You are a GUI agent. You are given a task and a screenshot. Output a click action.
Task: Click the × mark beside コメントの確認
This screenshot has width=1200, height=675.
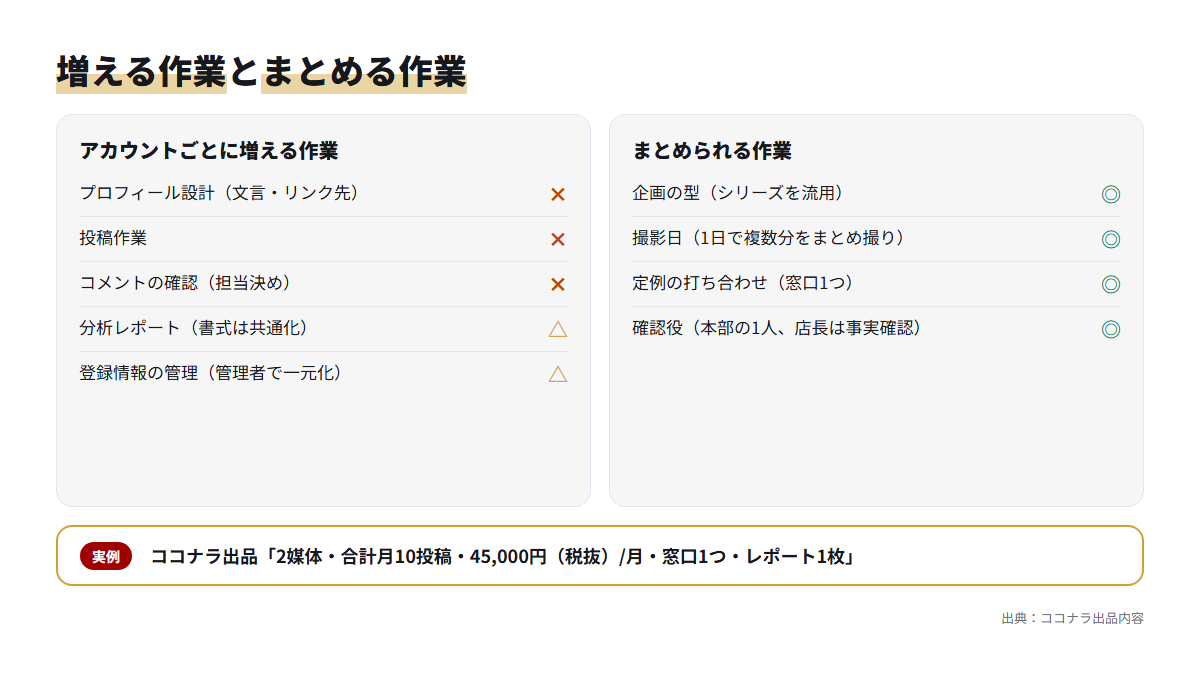(558, 284)
